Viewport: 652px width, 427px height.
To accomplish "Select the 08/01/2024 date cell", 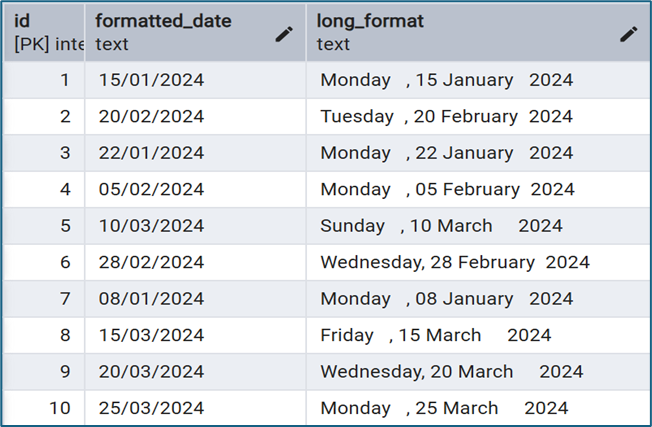I will [151, 299].
